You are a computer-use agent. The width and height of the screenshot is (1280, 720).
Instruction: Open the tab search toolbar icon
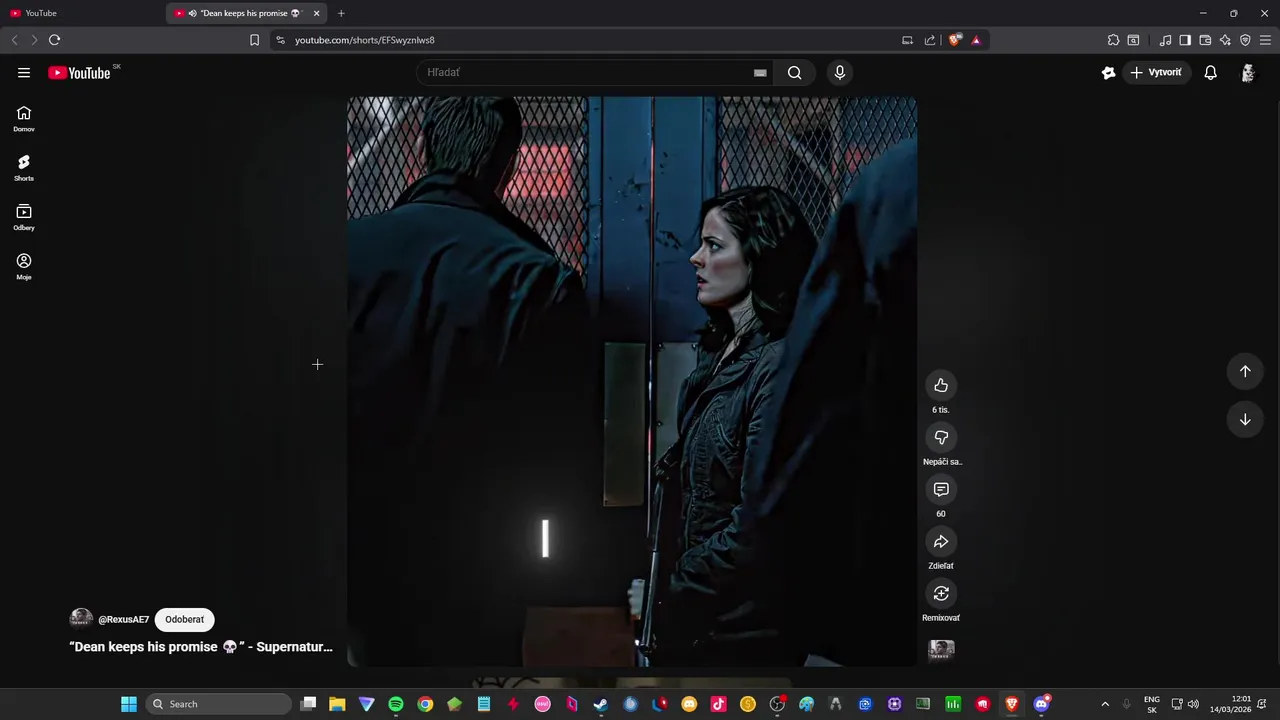(1133, 40)
